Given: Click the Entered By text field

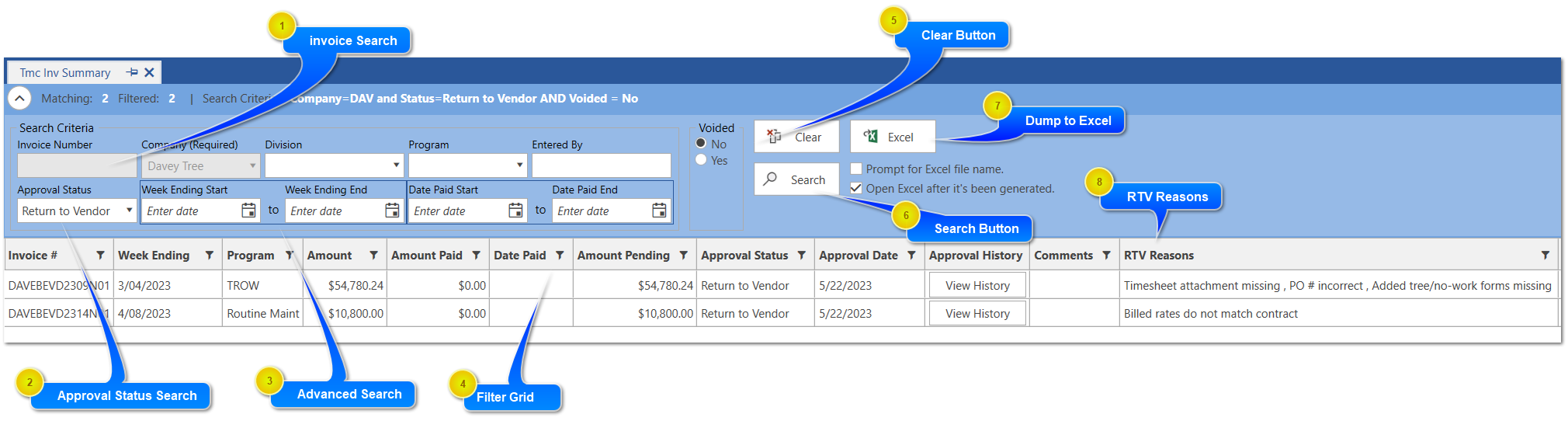Looking at the screenshot, I should point(601,165).
